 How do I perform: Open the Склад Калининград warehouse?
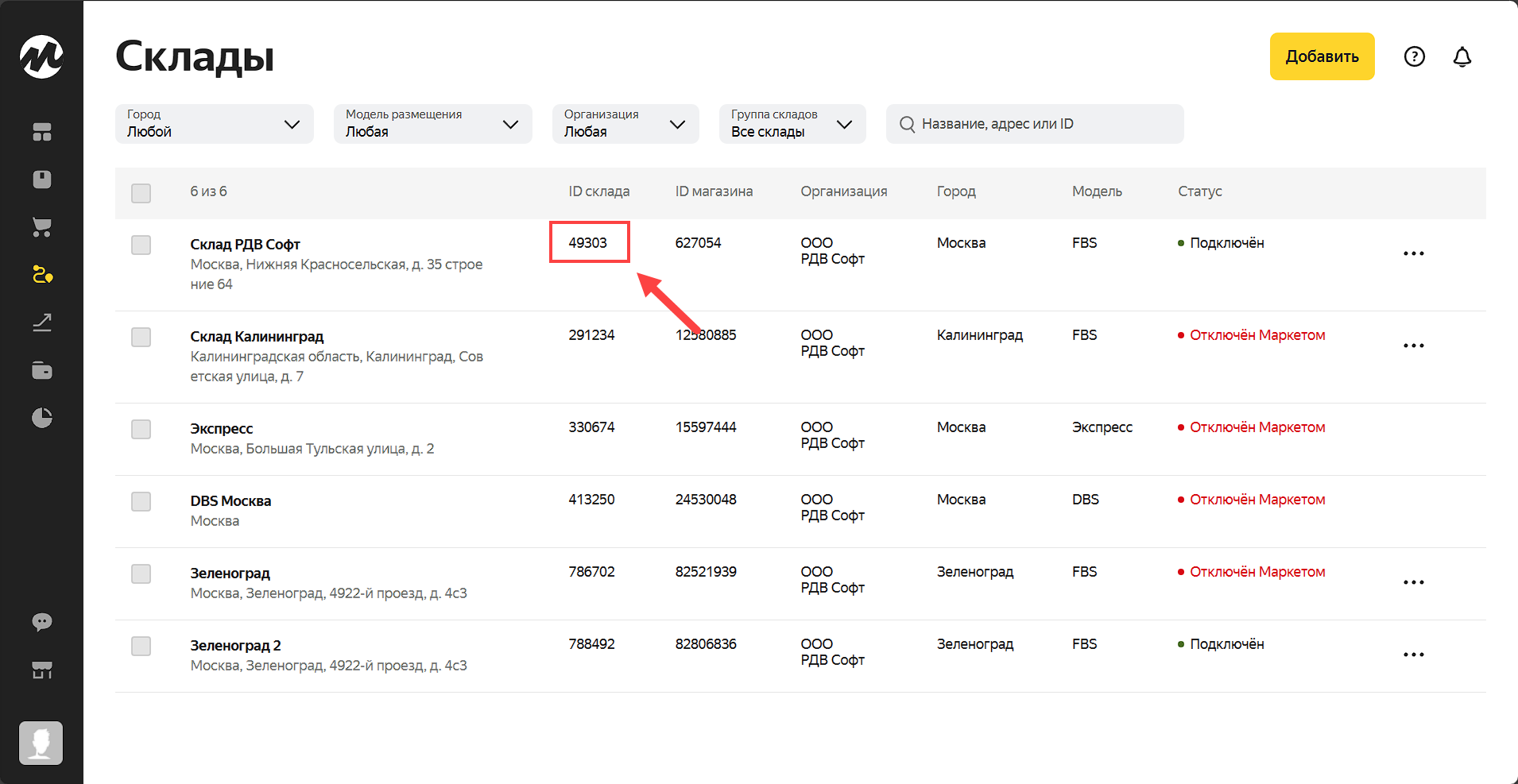pos(257,337)
